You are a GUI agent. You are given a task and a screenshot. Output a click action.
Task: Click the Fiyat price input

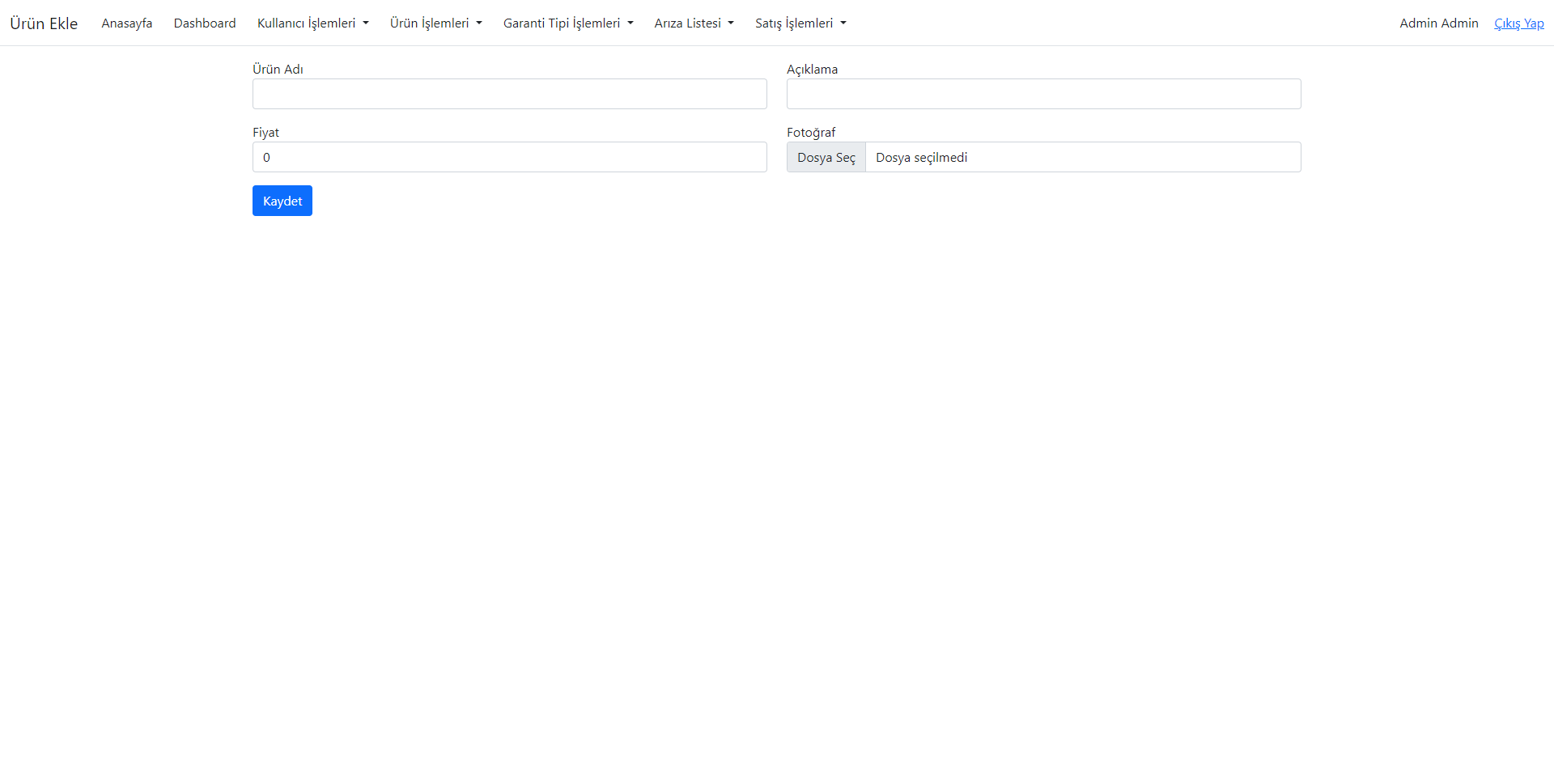tap(509, 157)
